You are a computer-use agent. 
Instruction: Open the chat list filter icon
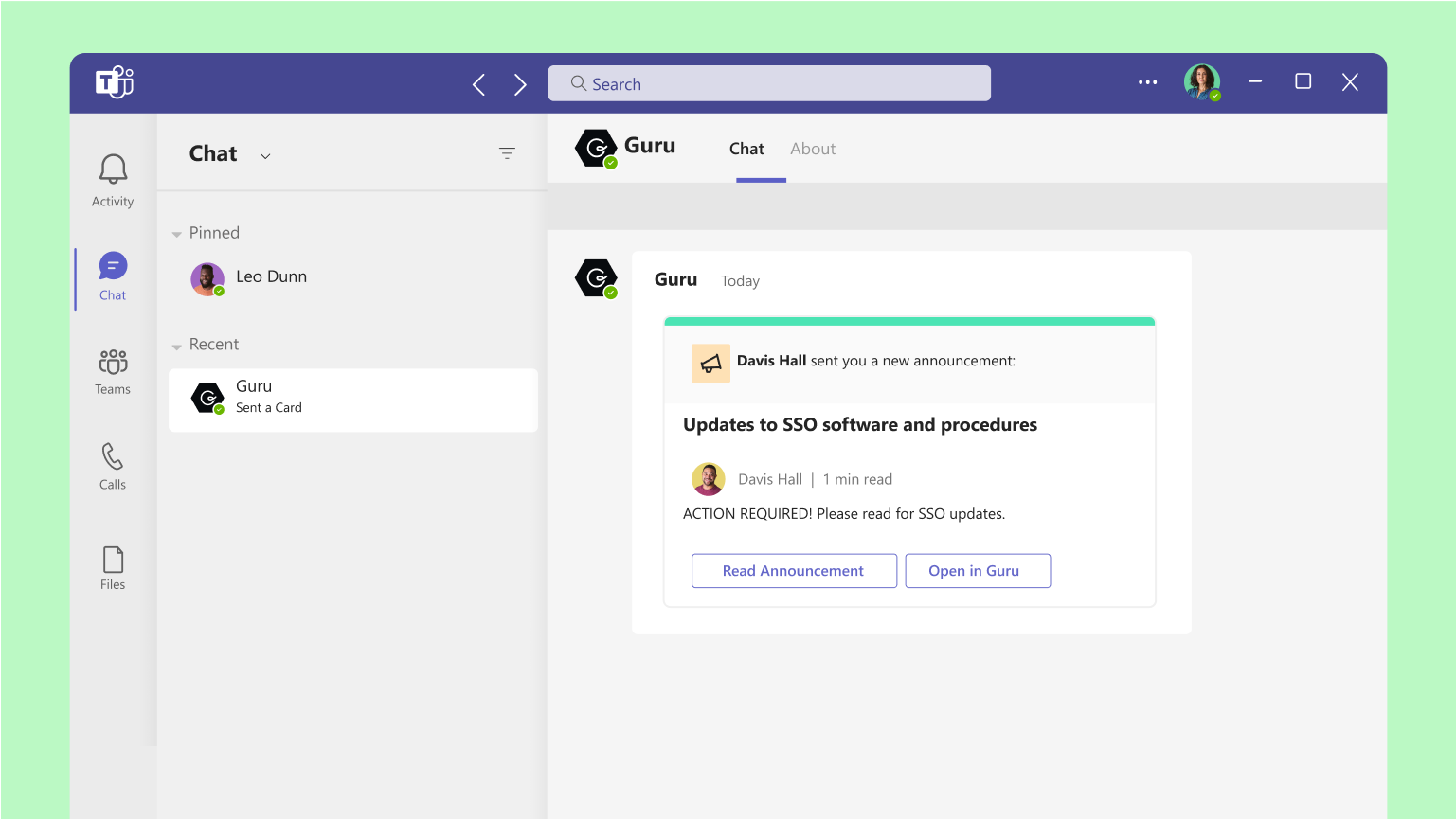tap(507, 152)
